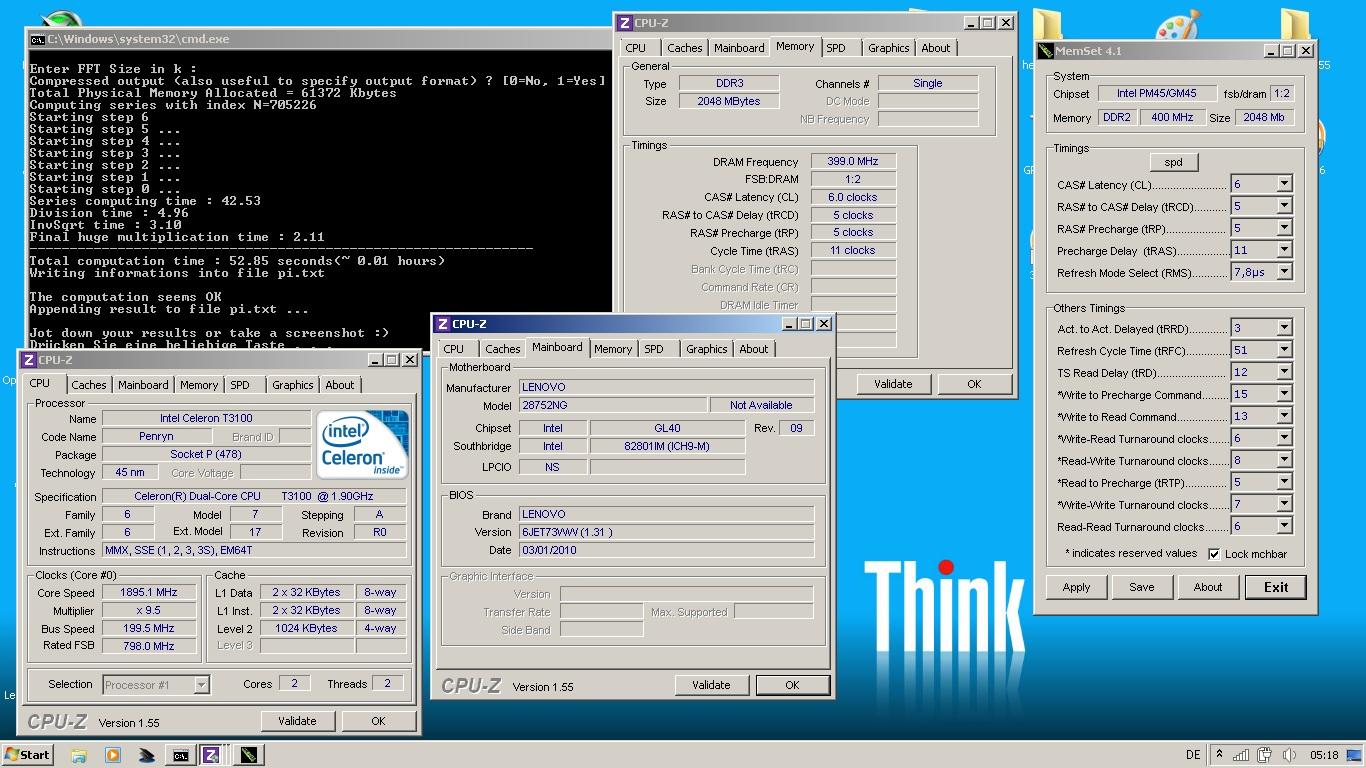
Task: Open Graphics tab in CPU-Z Memory window
Action: coord(889,48)
